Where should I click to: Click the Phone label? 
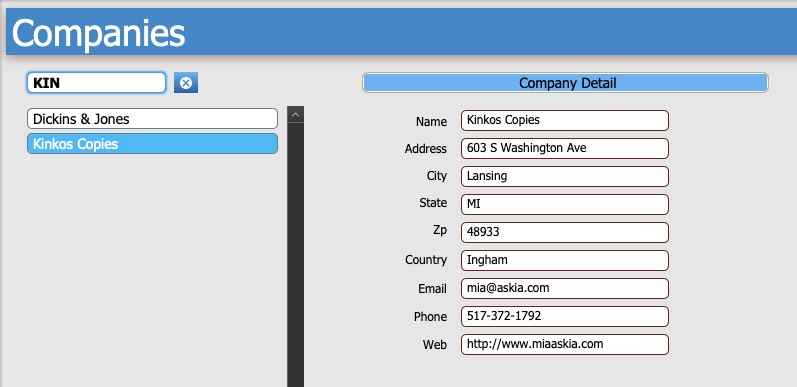coord(431,317)
